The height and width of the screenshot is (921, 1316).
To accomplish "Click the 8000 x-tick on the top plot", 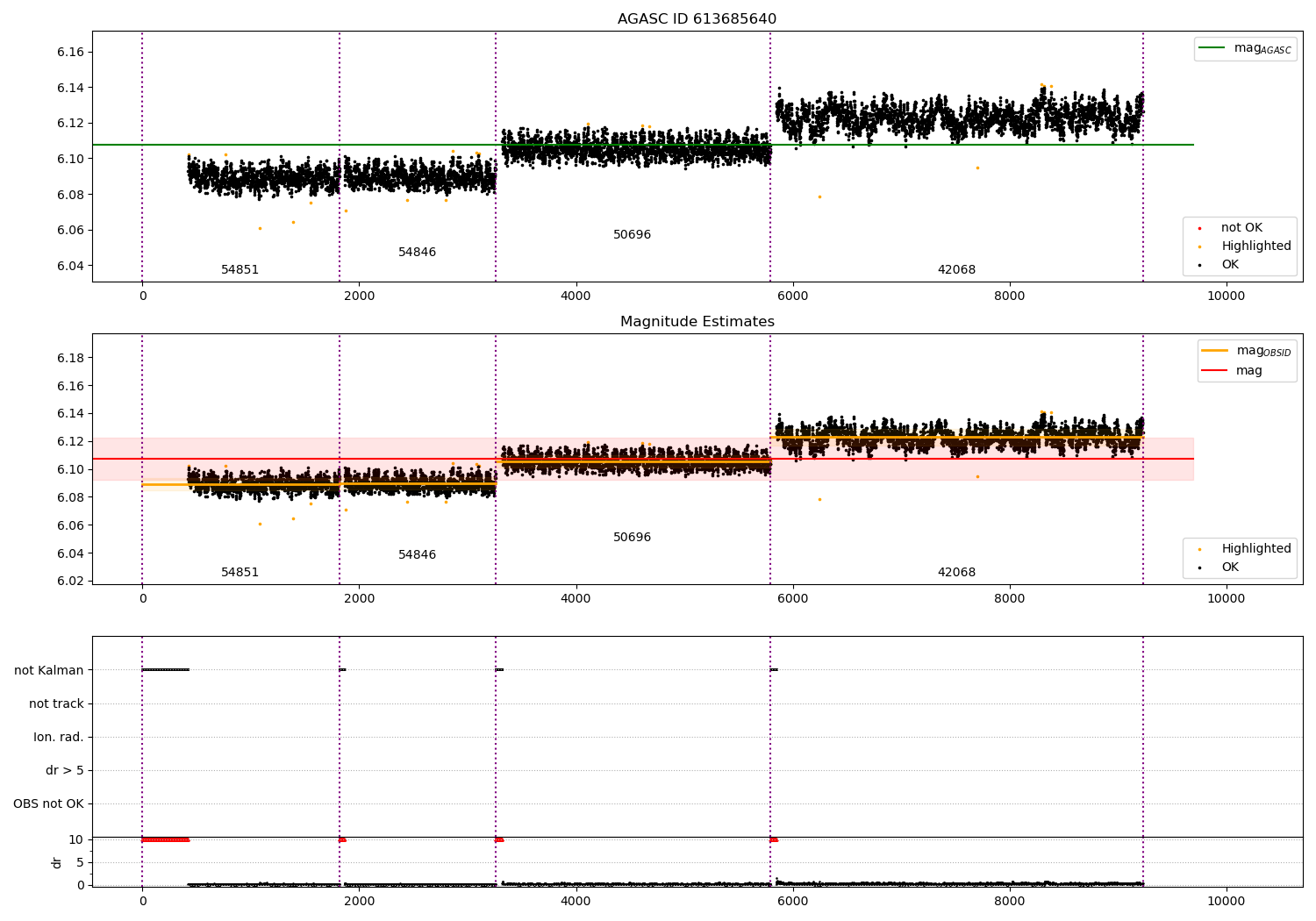I will click(1009, 296).
